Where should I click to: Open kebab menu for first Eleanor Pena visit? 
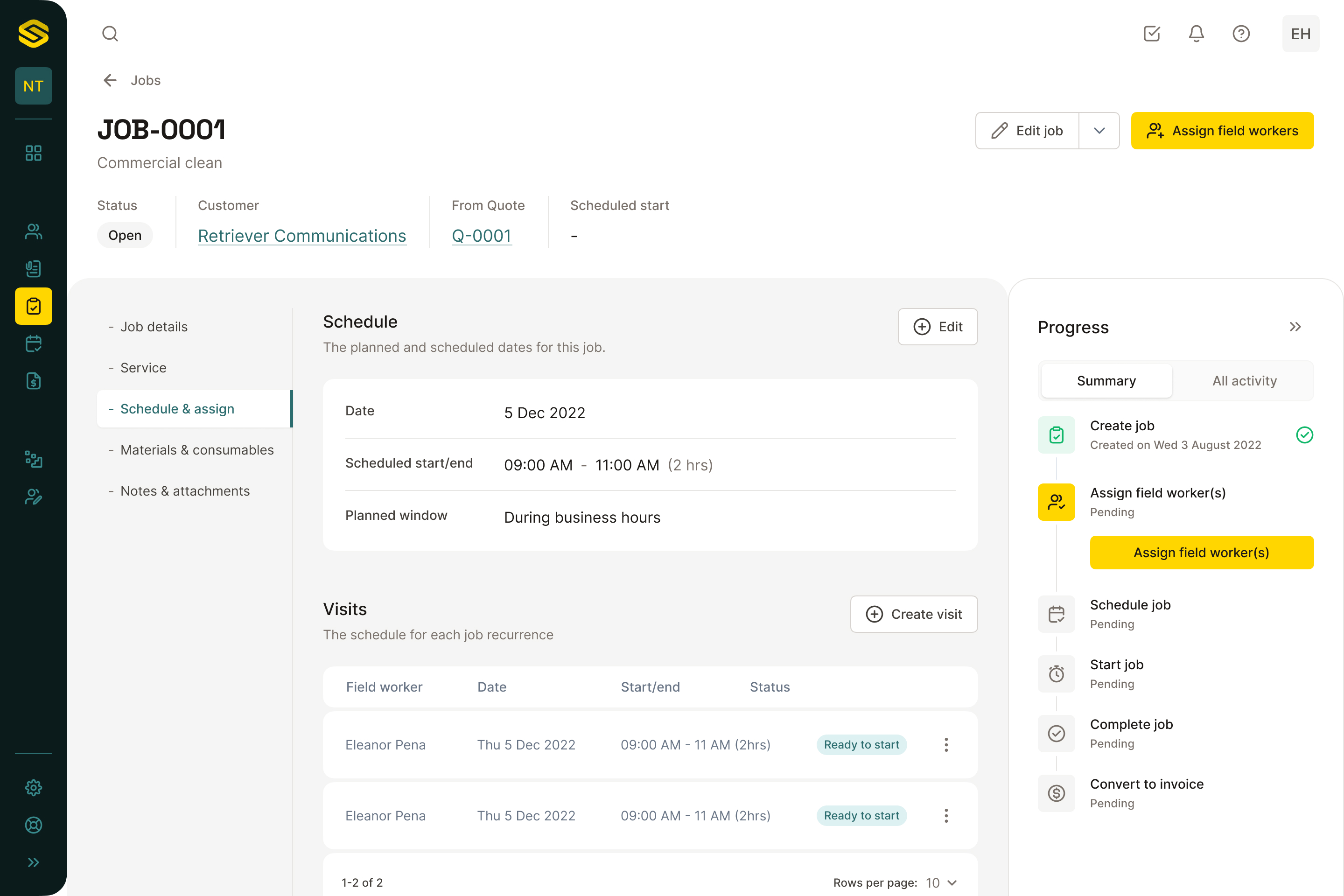click(946, 745)
